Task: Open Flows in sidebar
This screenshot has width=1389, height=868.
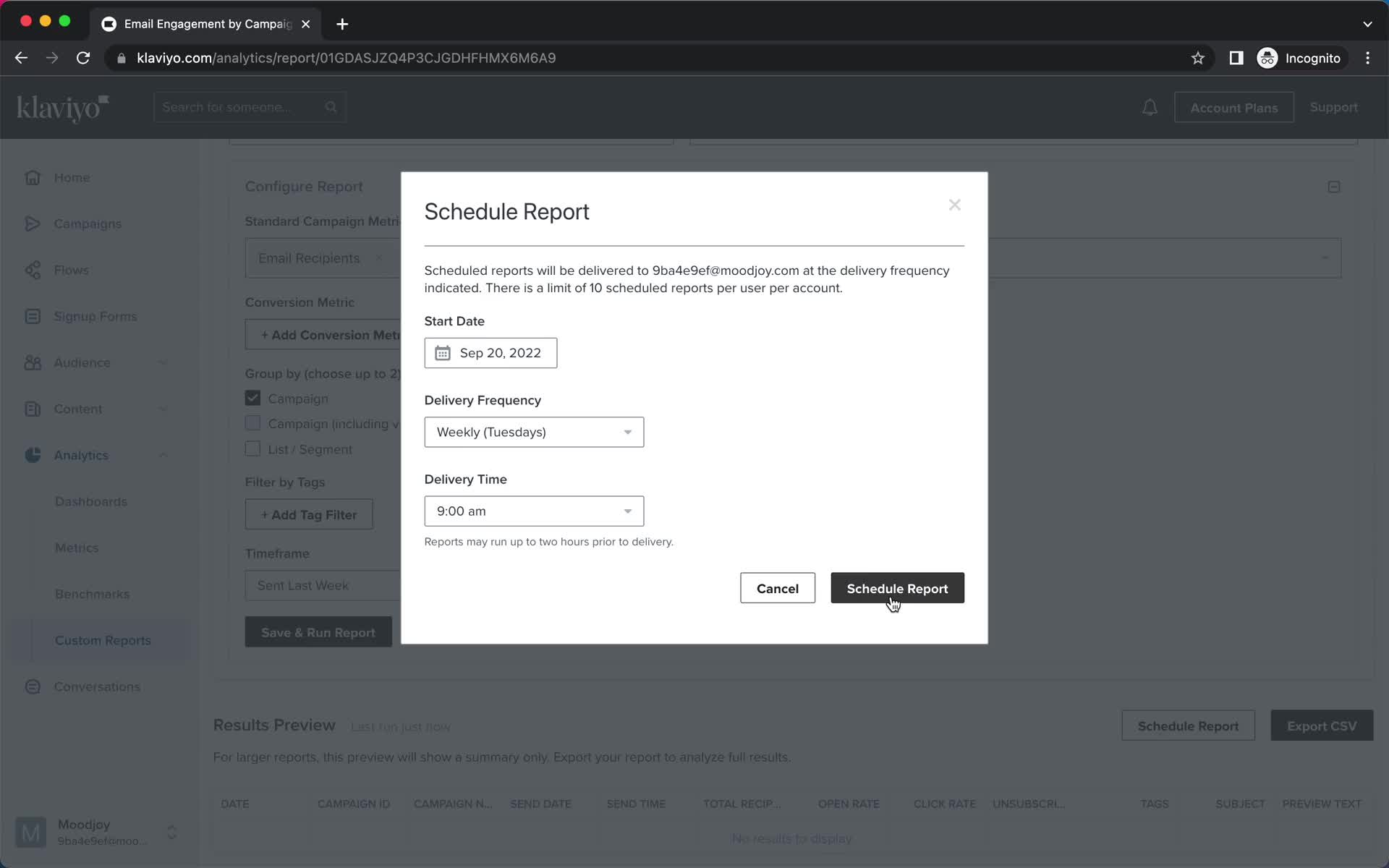Action: tap(71, 270)
